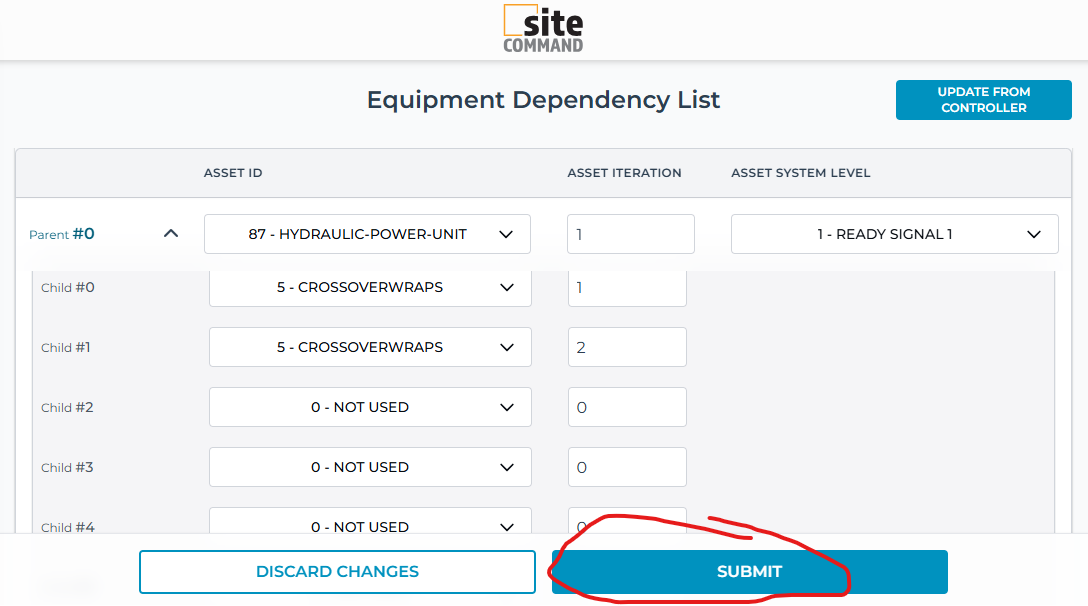Viewport: 1088px width, 606px height.
Task: Open Child #3 Not Used asset dropdown
Action: coord(370,468)
